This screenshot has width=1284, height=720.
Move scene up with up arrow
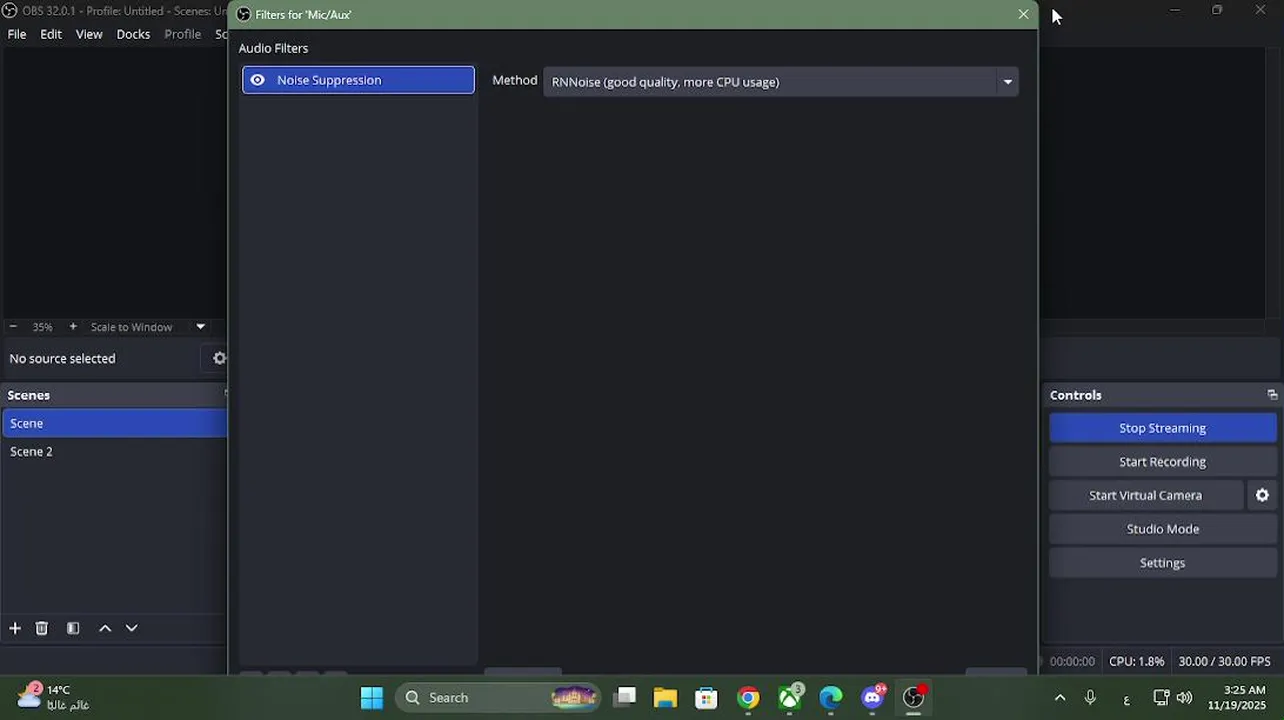click(105, 628)
